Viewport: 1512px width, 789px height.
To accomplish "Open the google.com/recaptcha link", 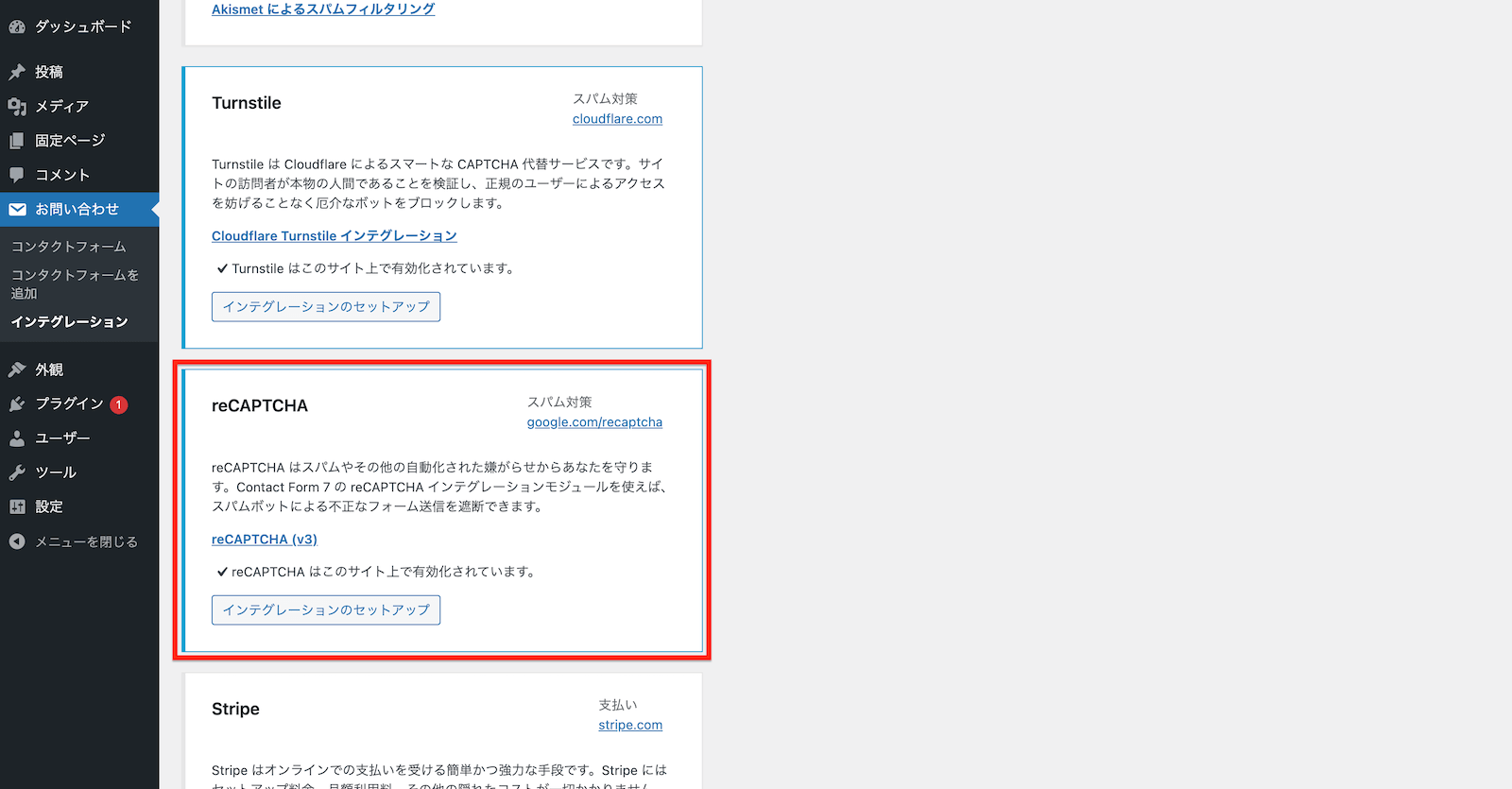I will (x=594, y=422).
